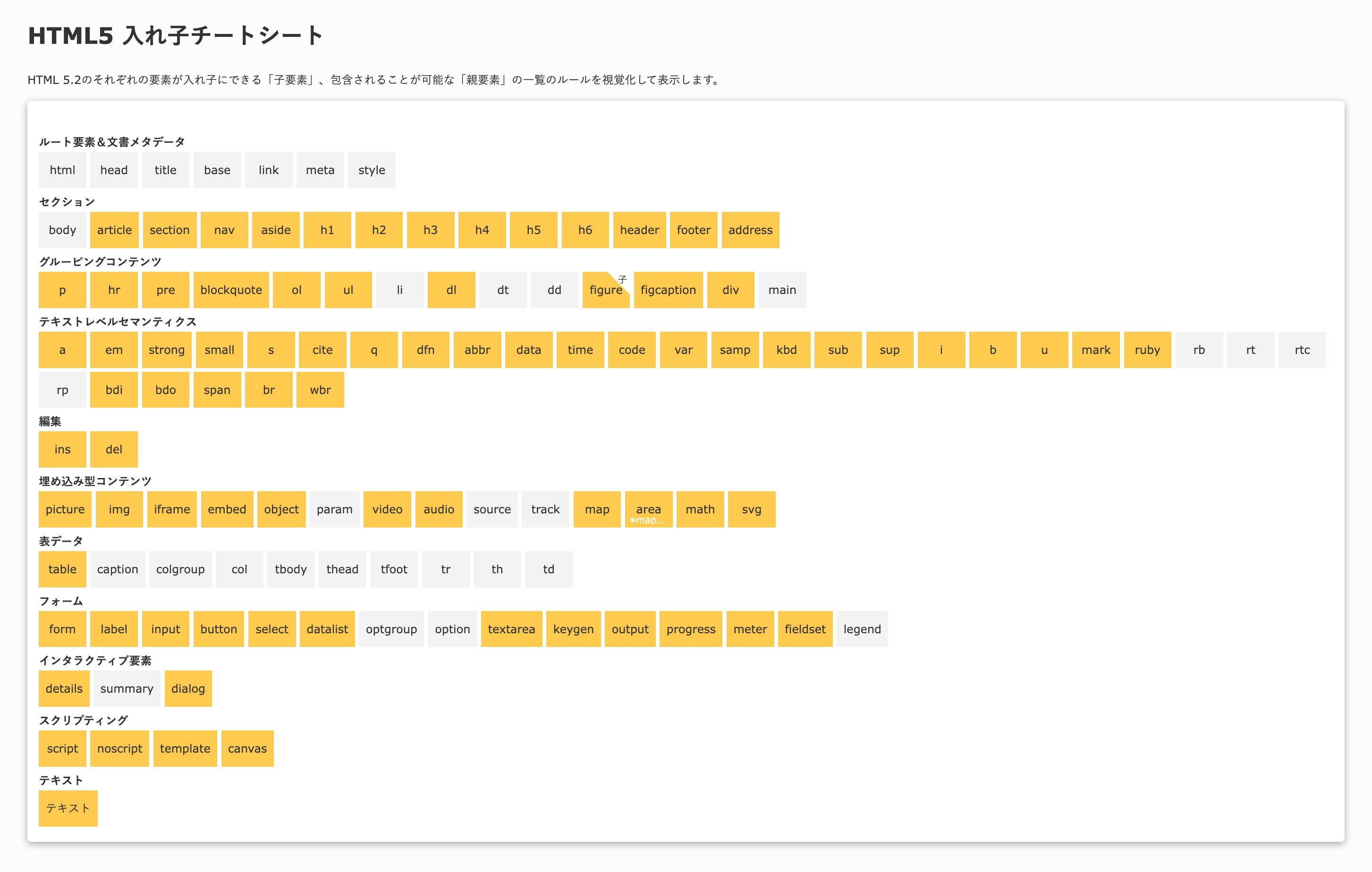Choose the wbr element tile
Screen dimensions: 1372x872
click(320, 390)
